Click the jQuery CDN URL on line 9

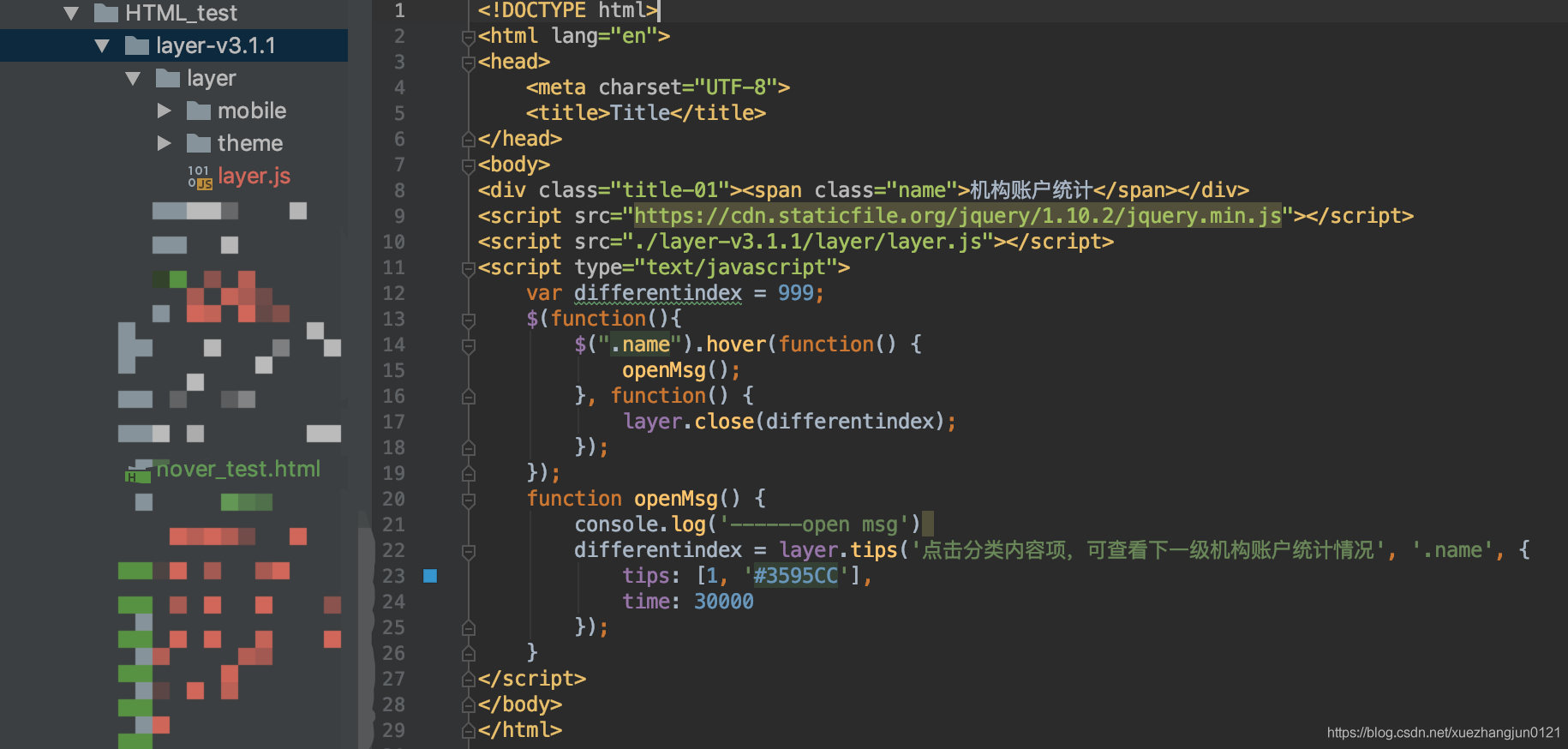pyautogui.click(x=958, y=216)
